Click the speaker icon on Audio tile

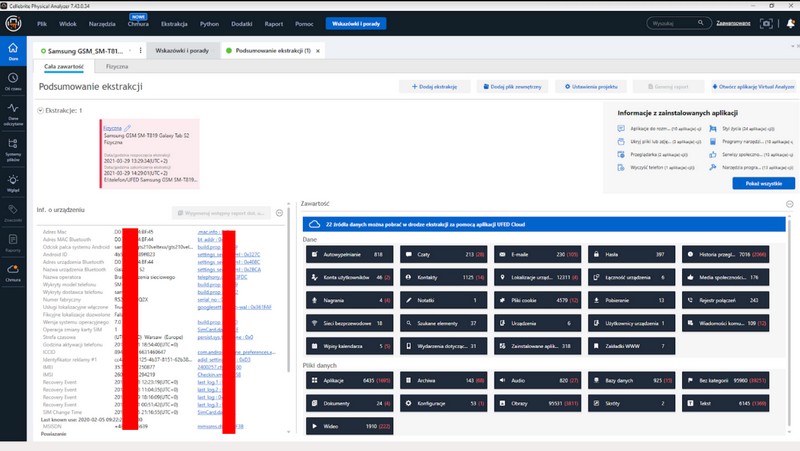click(502, 380)
